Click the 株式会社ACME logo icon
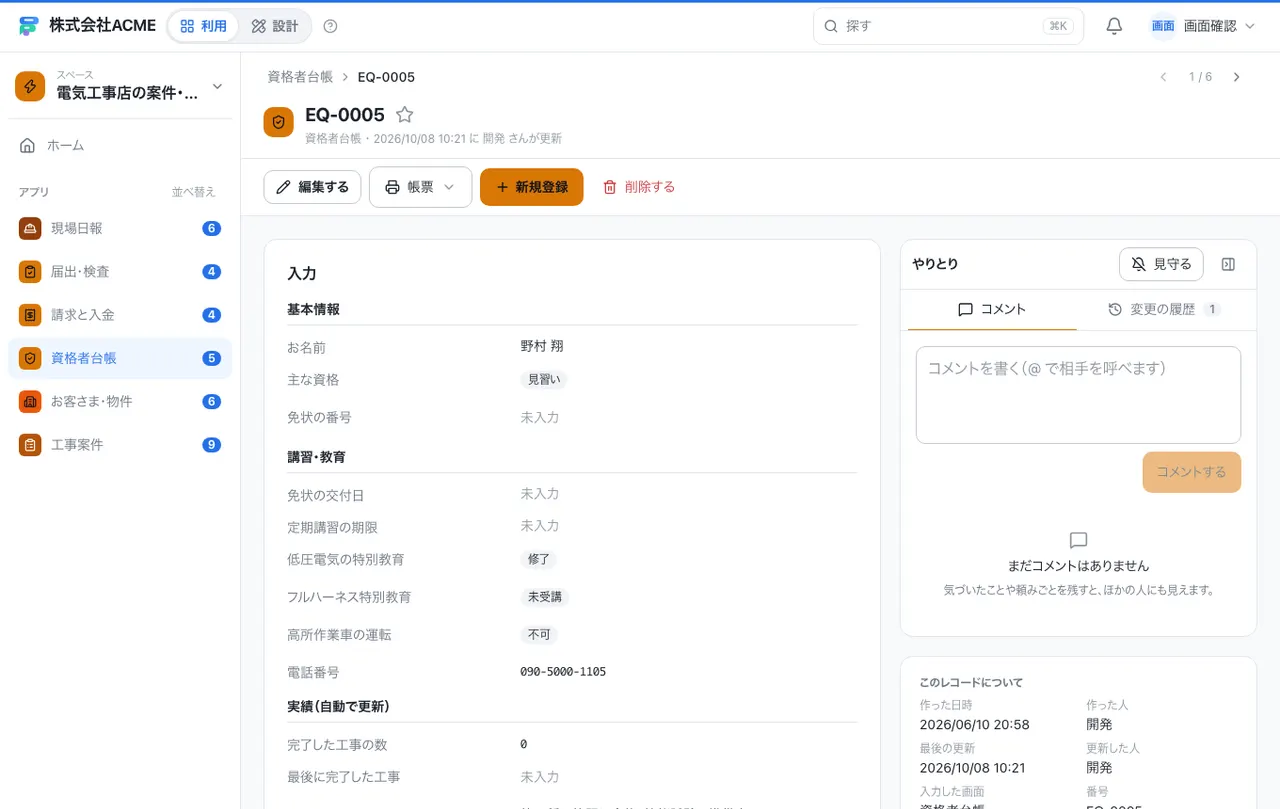 point(28,26)
